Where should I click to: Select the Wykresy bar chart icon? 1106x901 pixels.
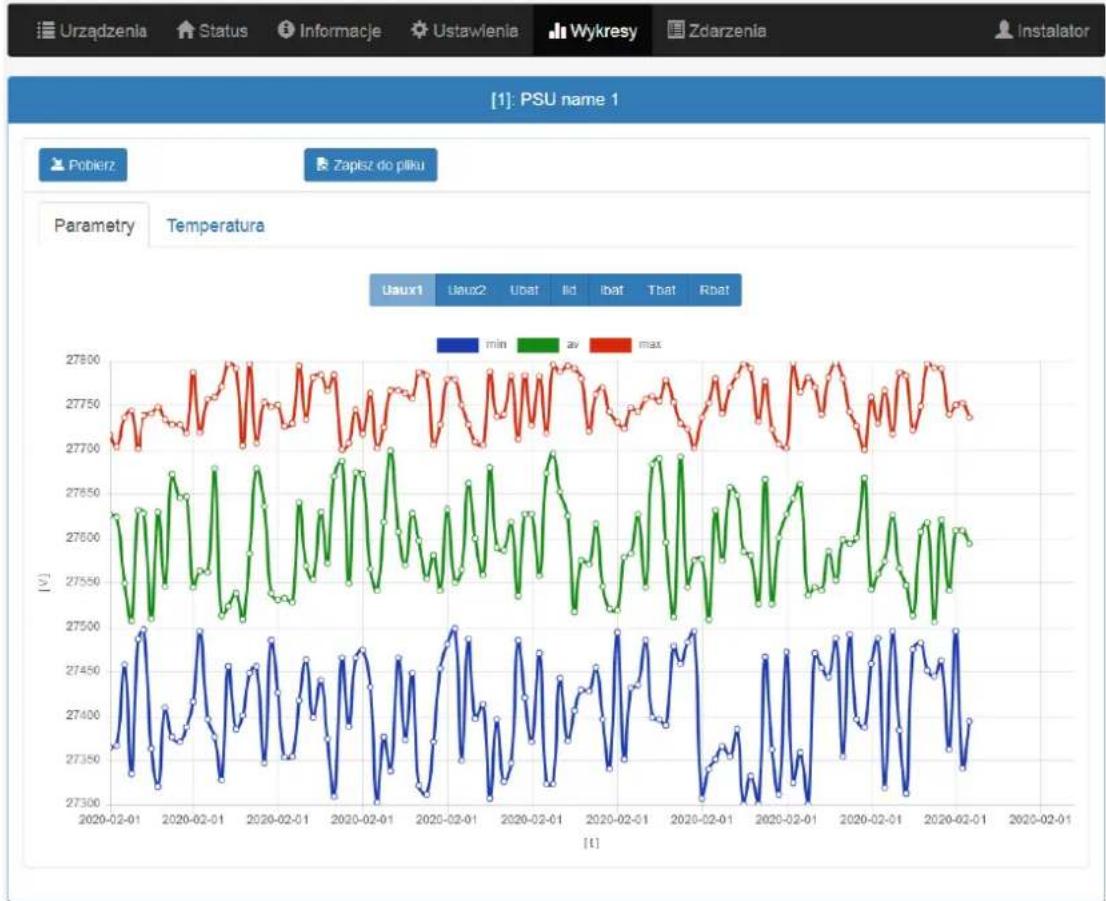(557, 30)
